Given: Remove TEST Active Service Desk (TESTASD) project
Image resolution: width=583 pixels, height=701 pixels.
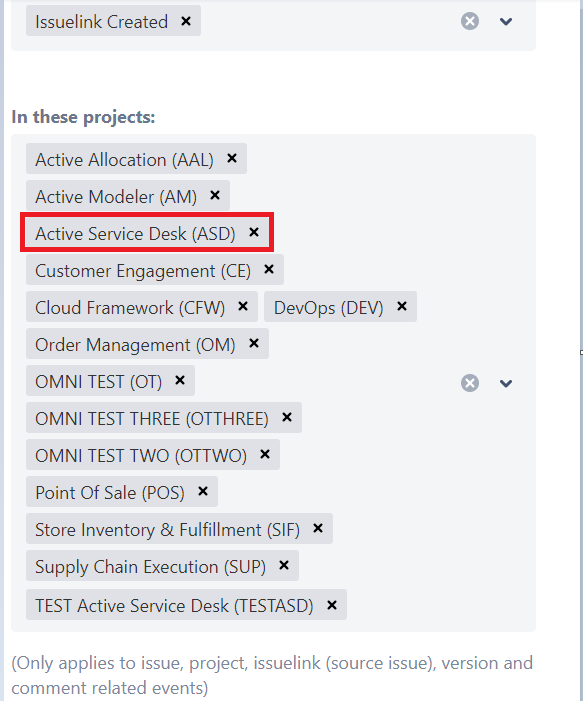Looking at the screenshot, I should click(332, 605).
